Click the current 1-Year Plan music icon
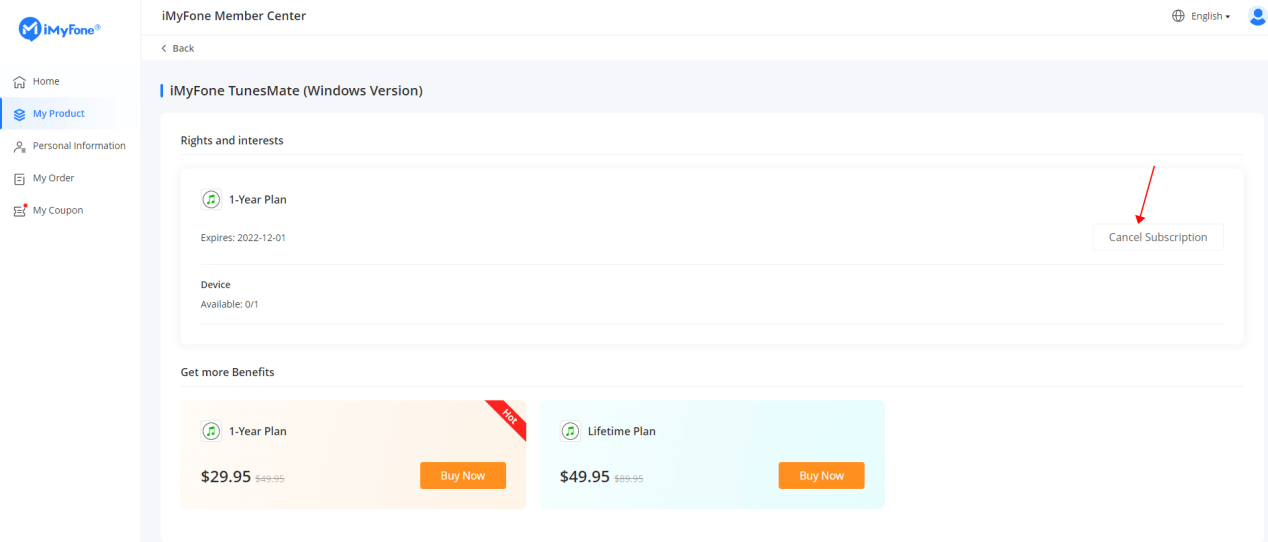 coord(211,199)
